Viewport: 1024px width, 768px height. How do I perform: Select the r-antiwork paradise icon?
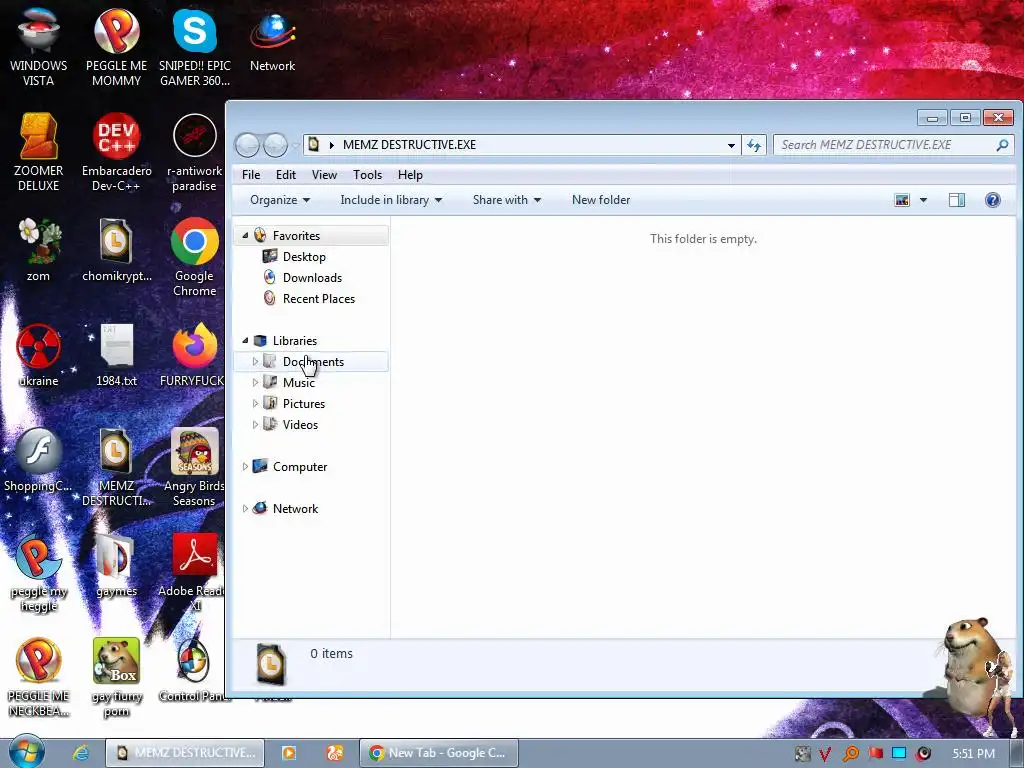(195, 152)
